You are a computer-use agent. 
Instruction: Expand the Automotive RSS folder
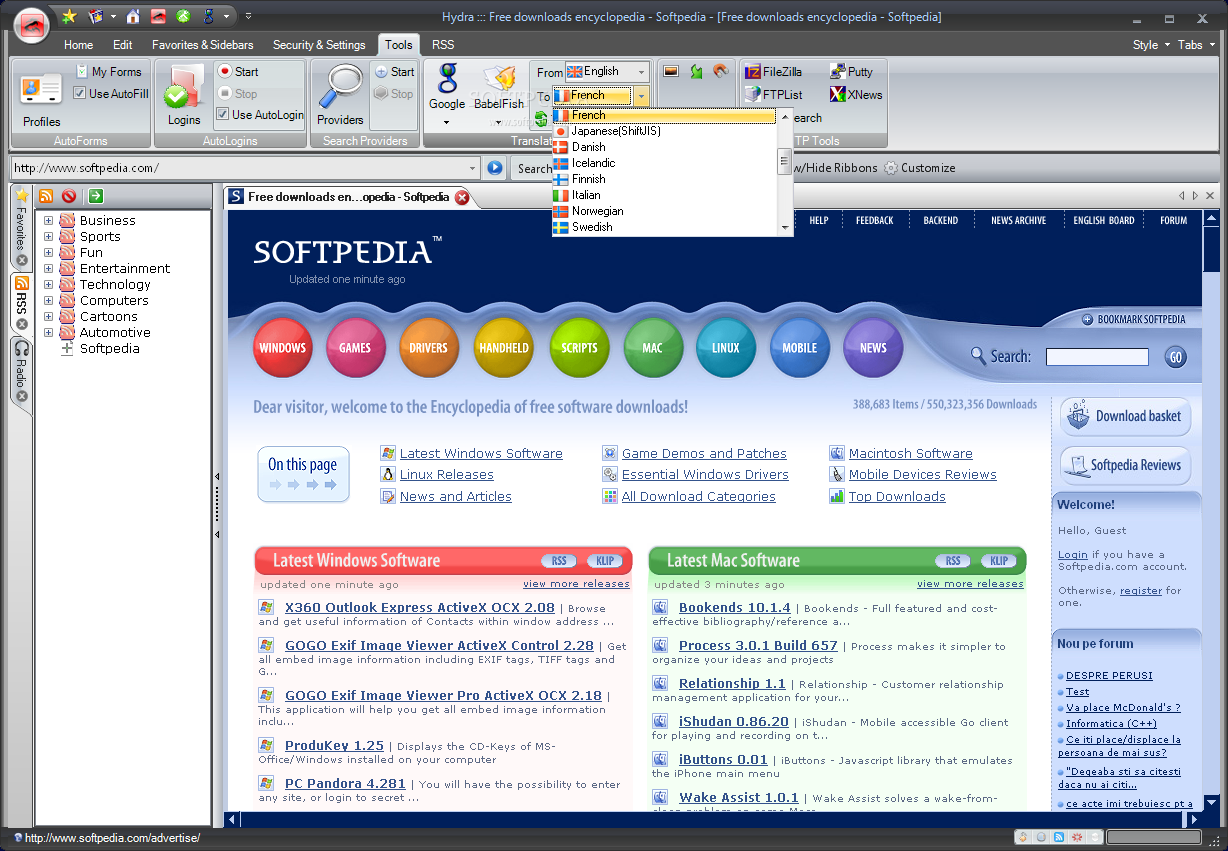[x=48, y=333]
